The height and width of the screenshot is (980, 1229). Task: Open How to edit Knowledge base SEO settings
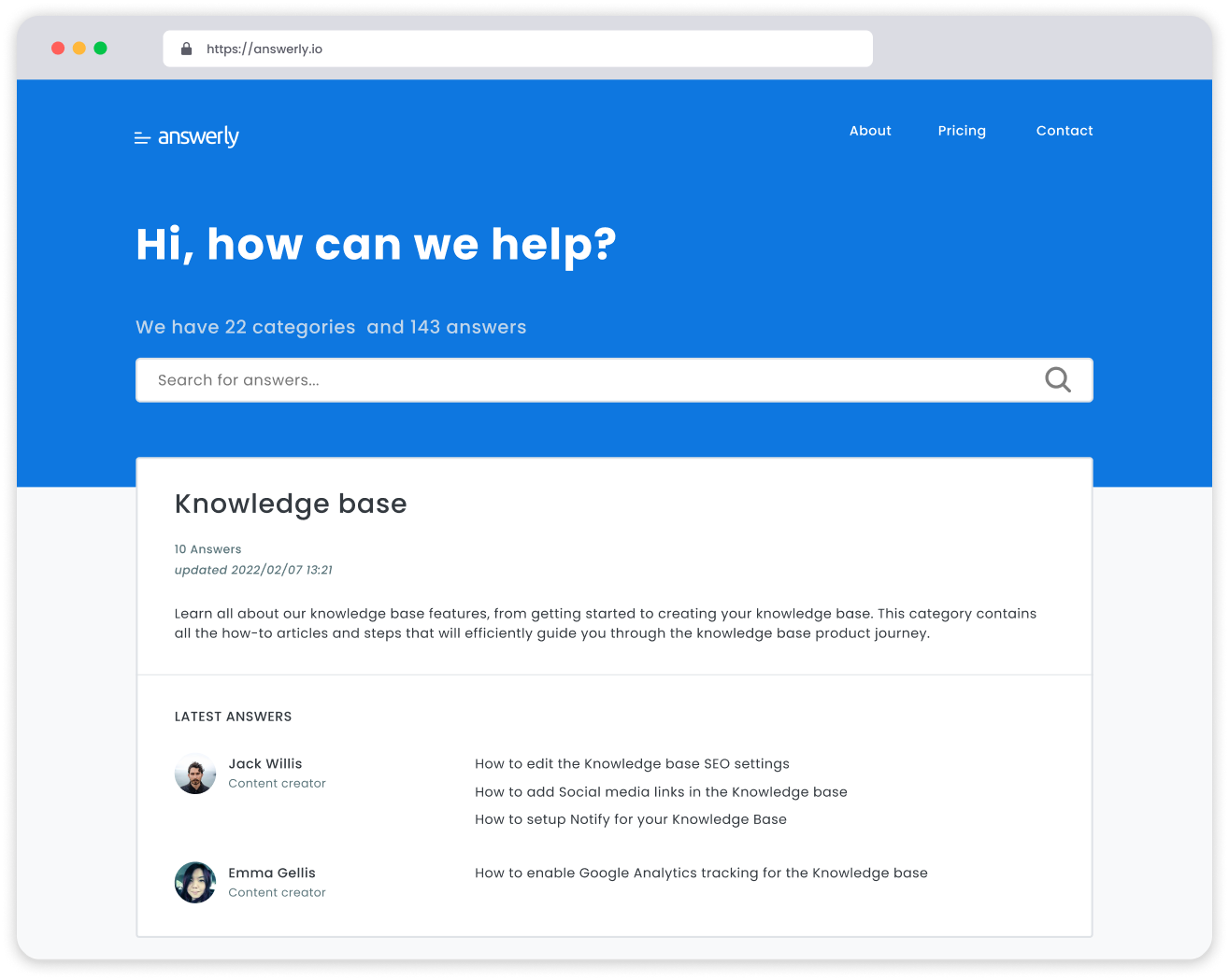(632, 763)
